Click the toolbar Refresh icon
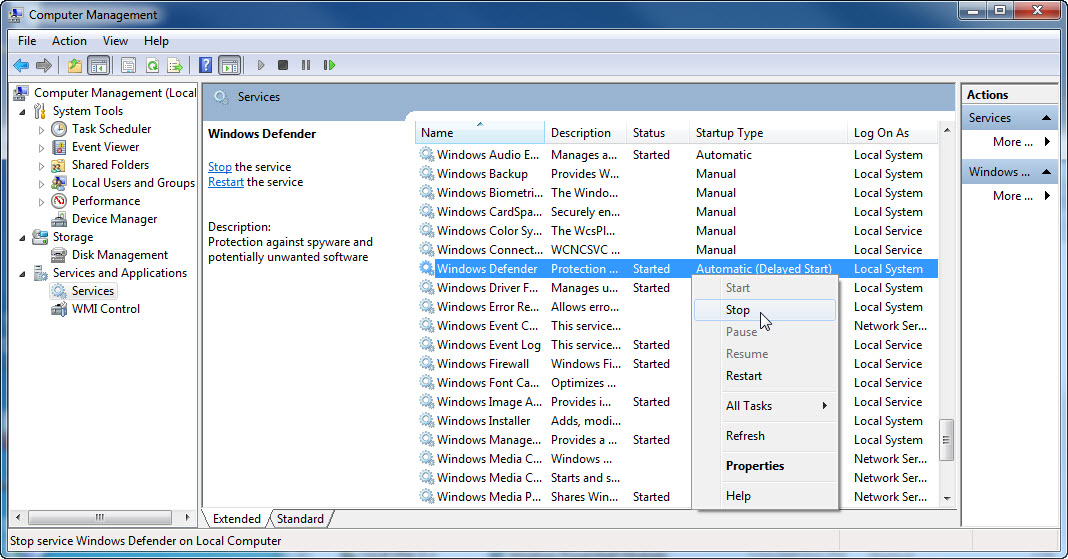This screenshot has width=1068, height=559. coord(152,65)
